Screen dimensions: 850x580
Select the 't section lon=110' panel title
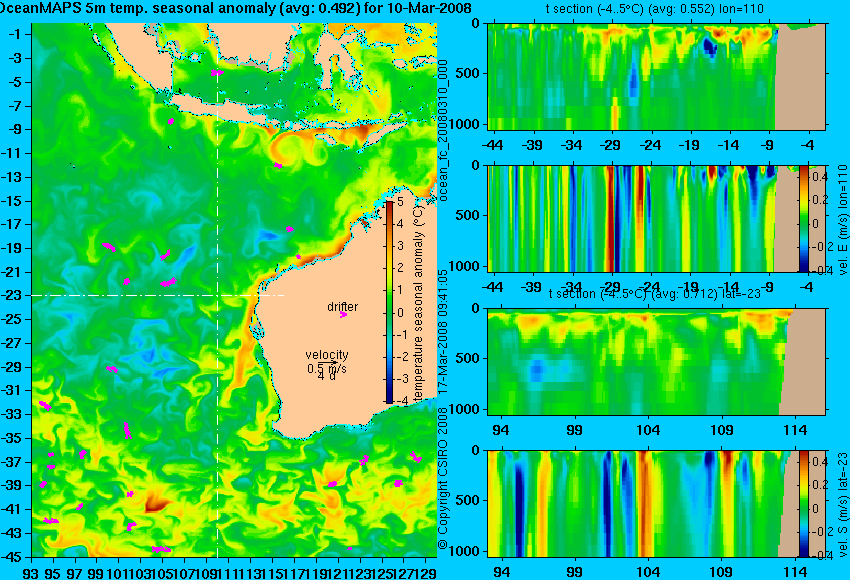(655, 9)
